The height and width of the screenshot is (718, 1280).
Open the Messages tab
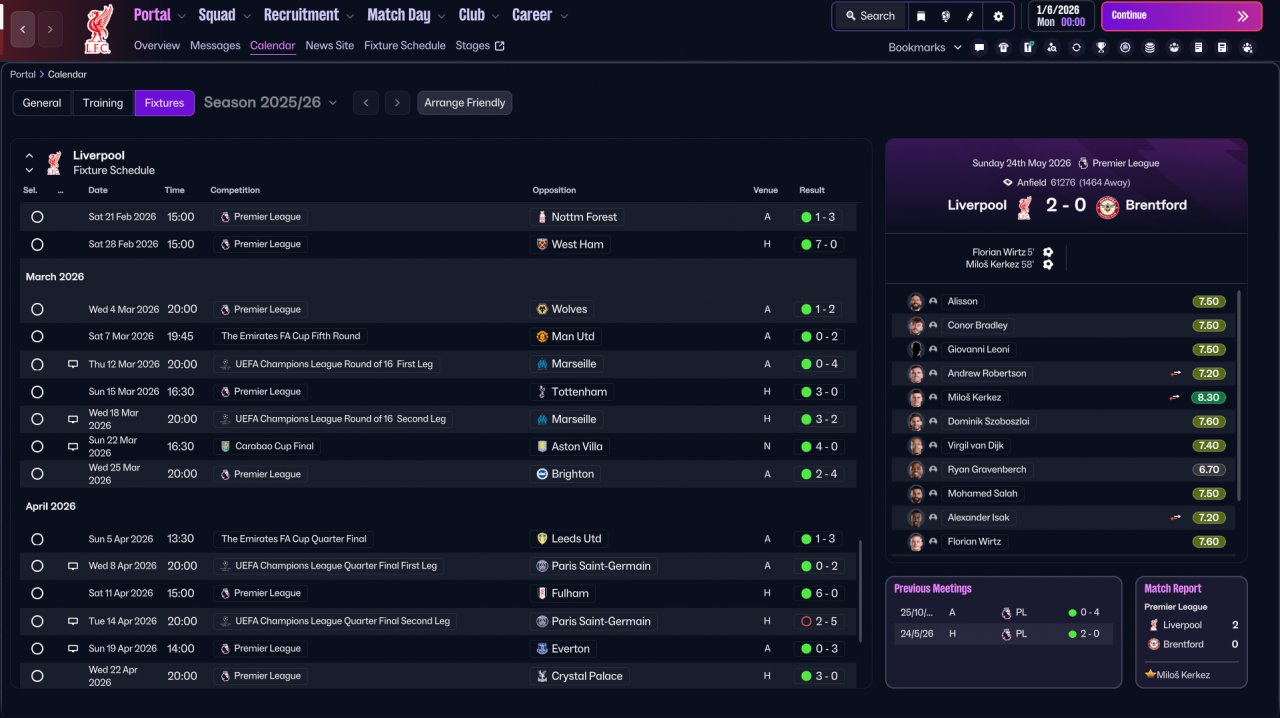215,46
